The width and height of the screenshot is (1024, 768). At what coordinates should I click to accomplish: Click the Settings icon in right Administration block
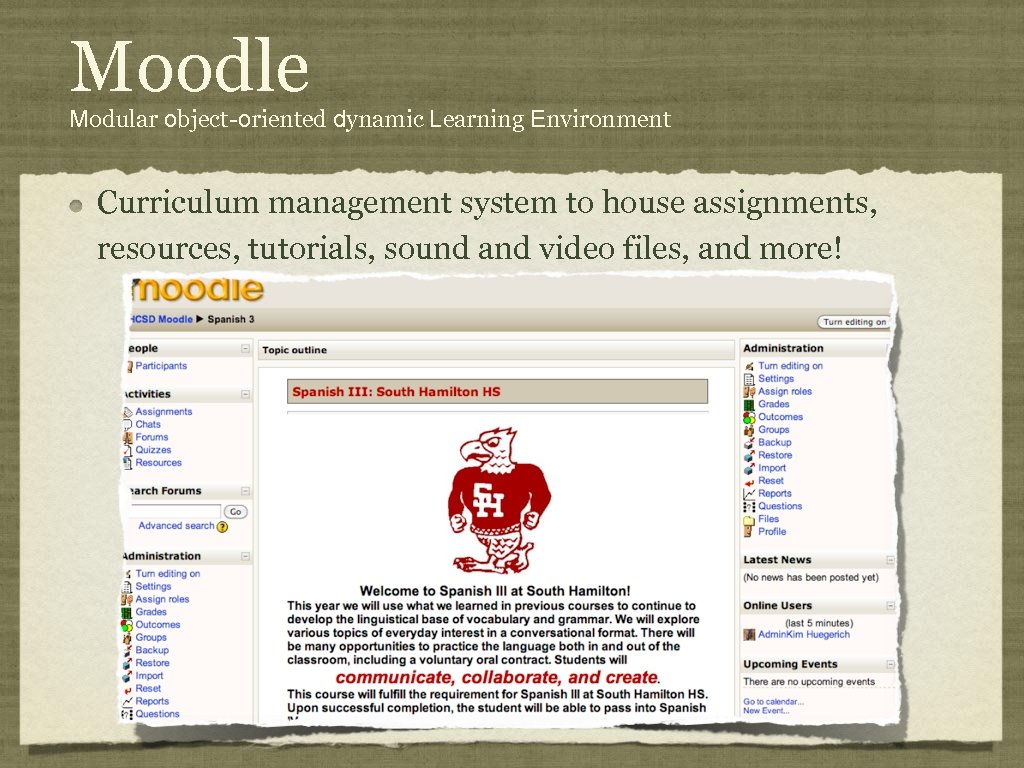coord(749,379)
